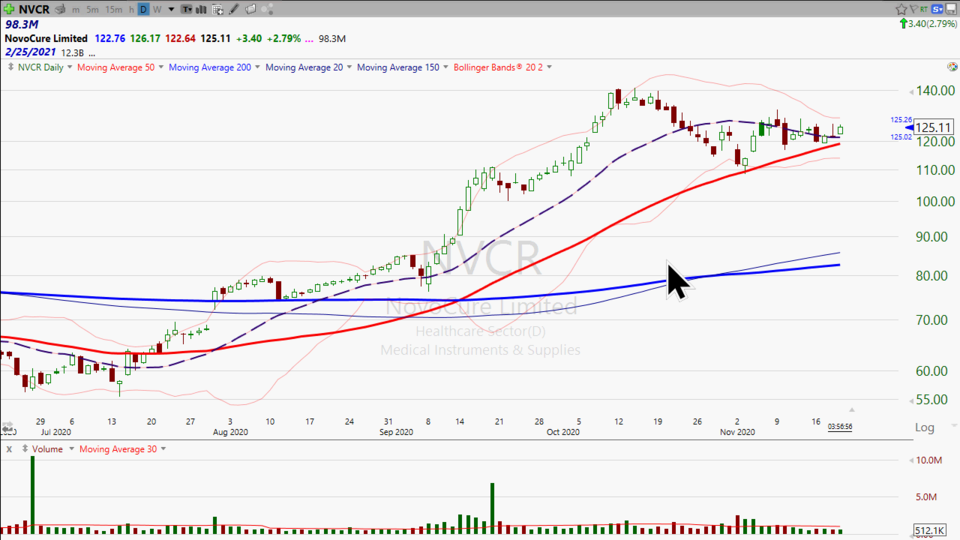
Task: Click the share chart icon
Action: pyautogui.click(x=267, y=9)
